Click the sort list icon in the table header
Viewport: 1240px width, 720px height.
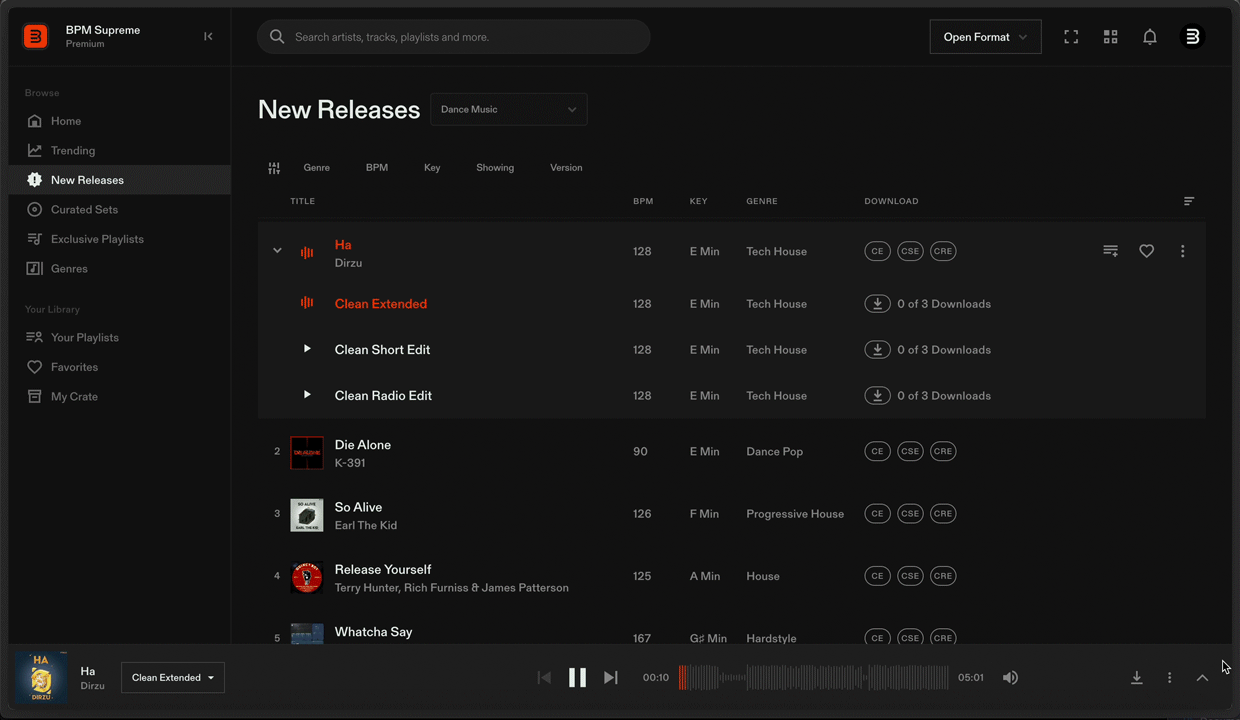tap(1189, 201)
